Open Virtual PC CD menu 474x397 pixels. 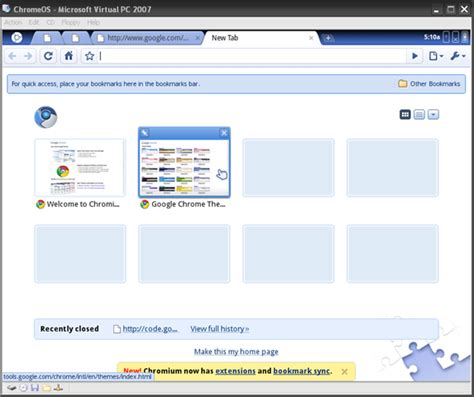click(50, 22)
